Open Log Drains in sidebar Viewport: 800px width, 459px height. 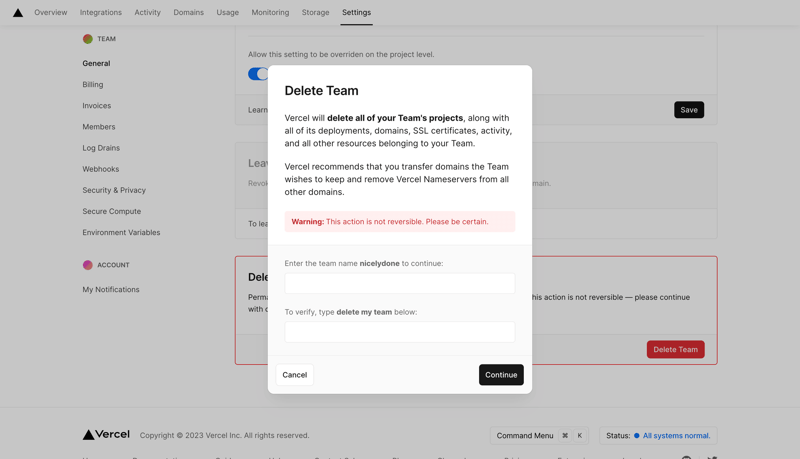click(101, 148)
